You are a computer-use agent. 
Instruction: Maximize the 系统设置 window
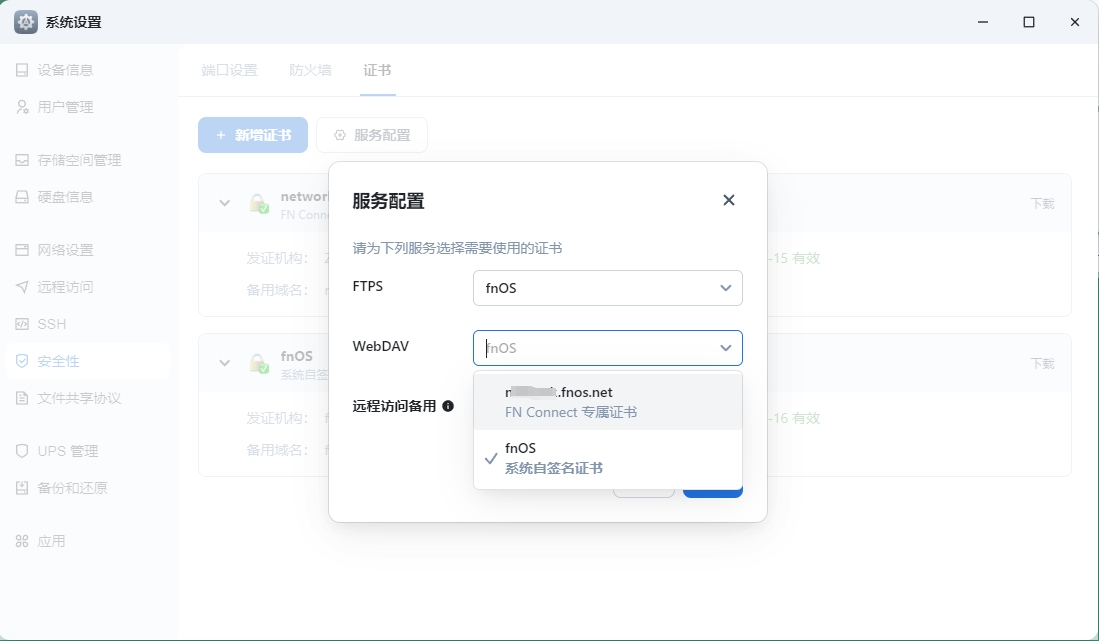(x=1029, y=22)
